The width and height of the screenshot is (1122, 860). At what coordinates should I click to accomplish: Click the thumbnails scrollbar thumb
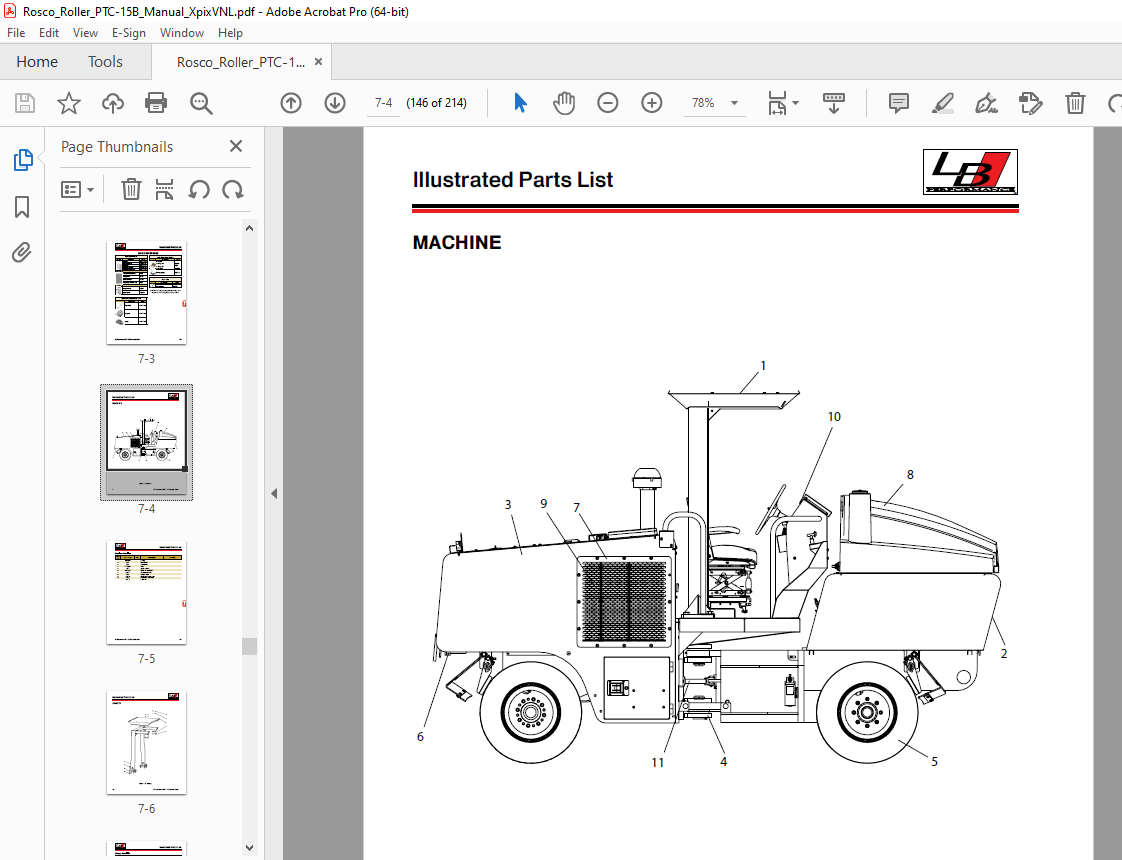[x=249, y=646]
